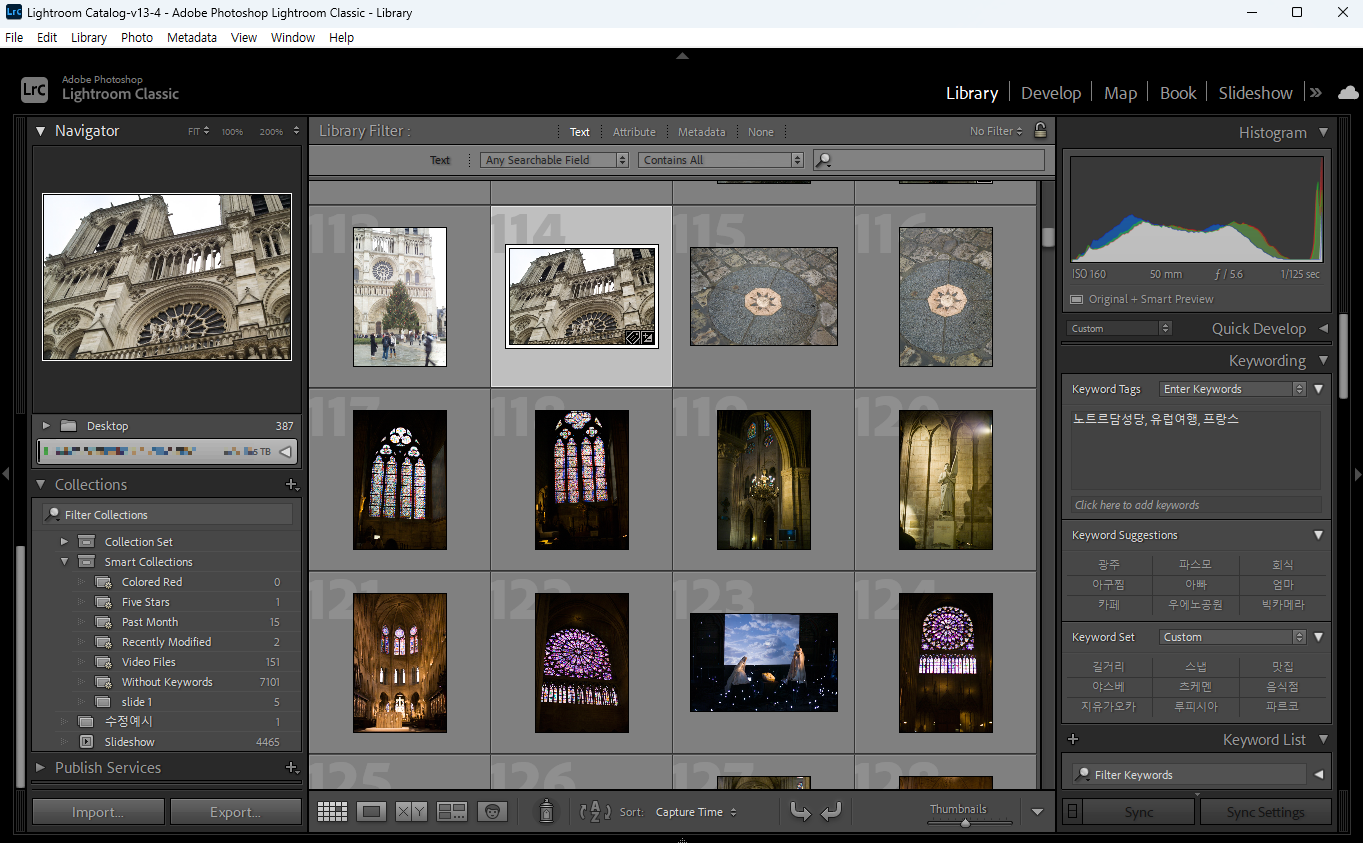Click suggested keyword 파스모
The width and height of the screenshot is (1363, 843).
1195,565
